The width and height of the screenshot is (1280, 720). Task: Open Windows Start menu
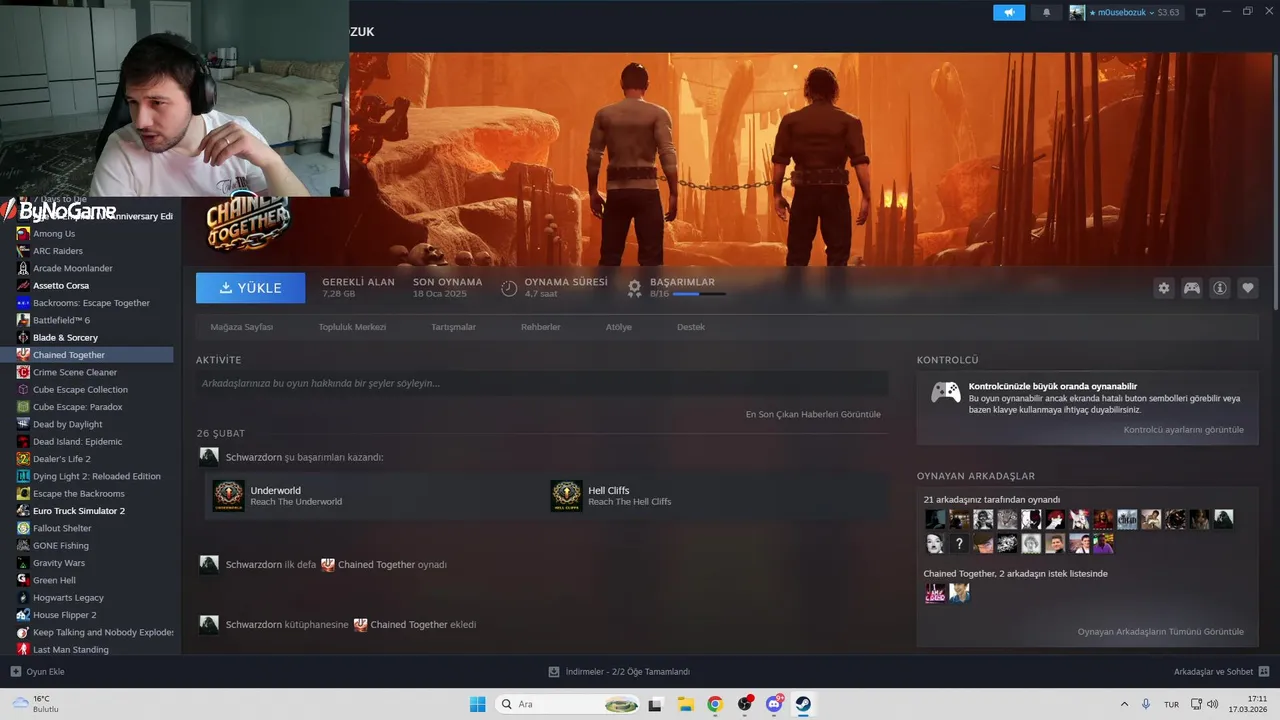click(x=477, y=704)
